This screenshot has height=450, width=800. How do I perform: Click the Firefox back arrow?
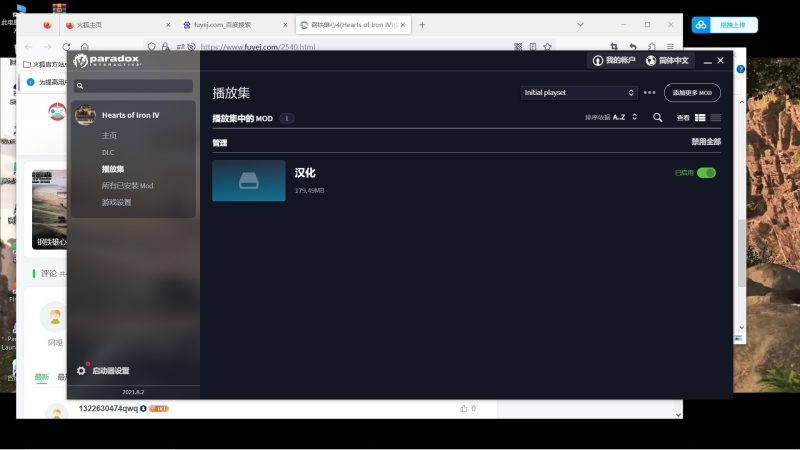pyautogui.click(x=29, y=47)
